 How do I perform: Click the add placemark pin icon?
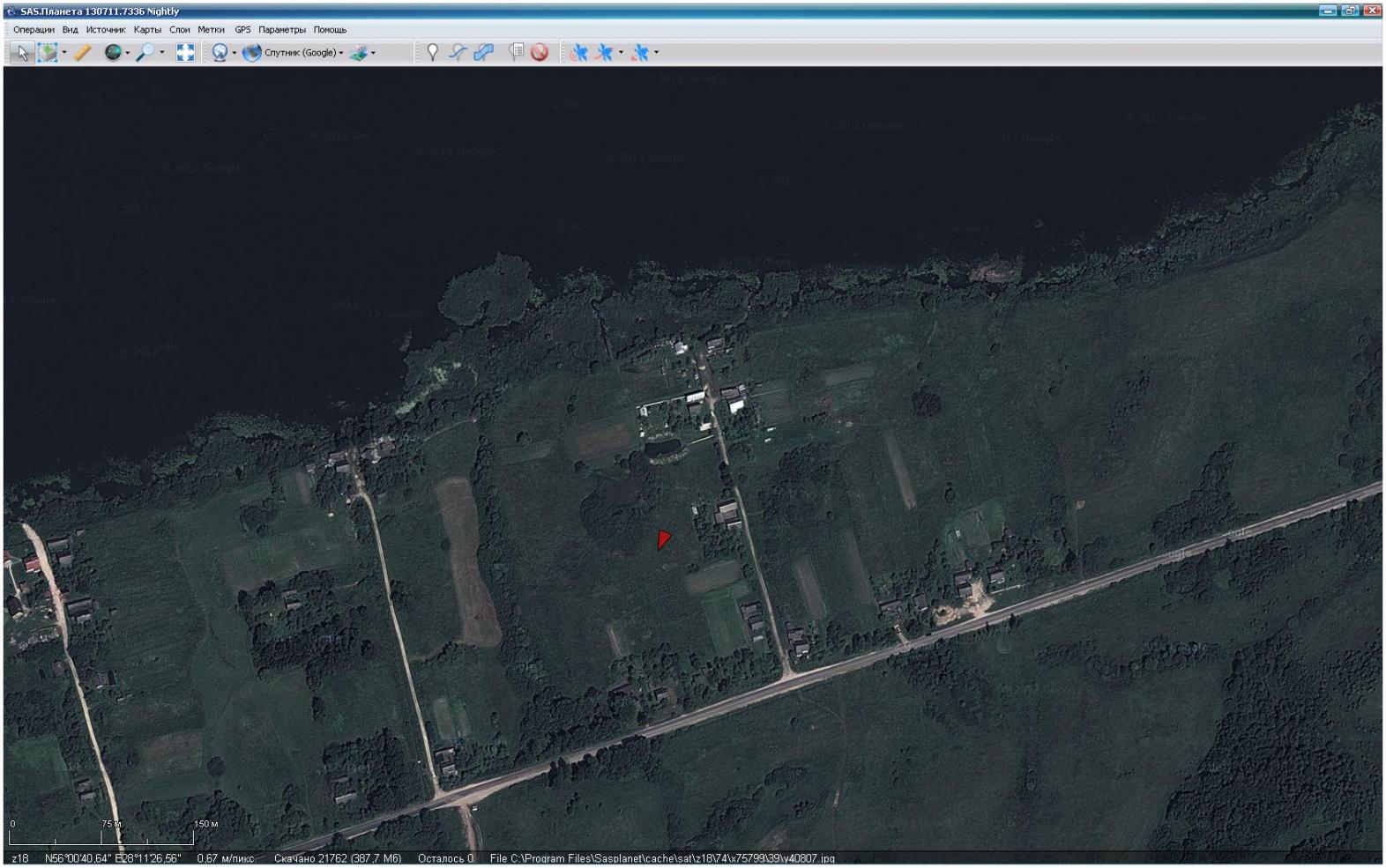[x=431, y=53]
